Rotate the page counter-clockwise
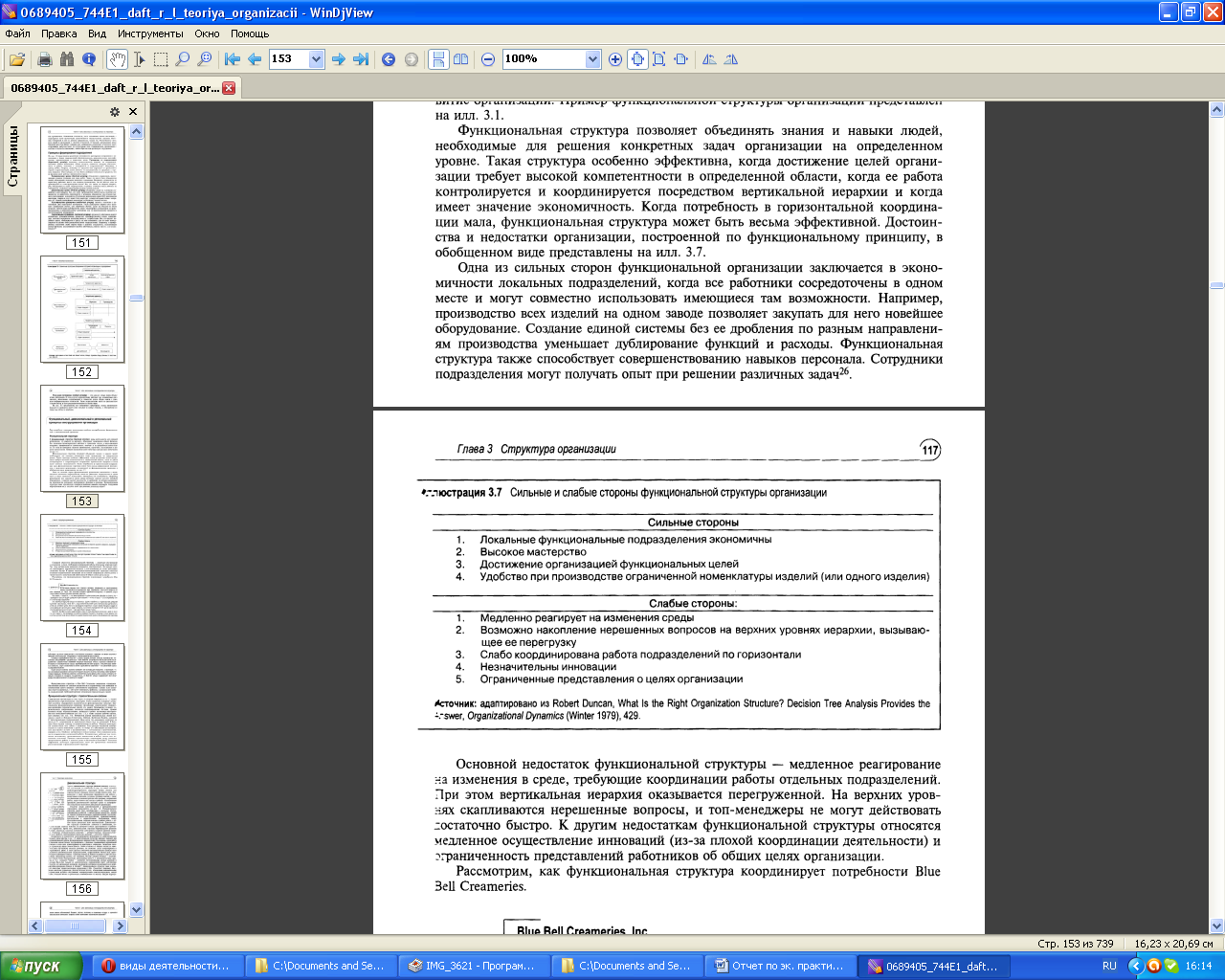1225x980 pixels. coord(709,59)
